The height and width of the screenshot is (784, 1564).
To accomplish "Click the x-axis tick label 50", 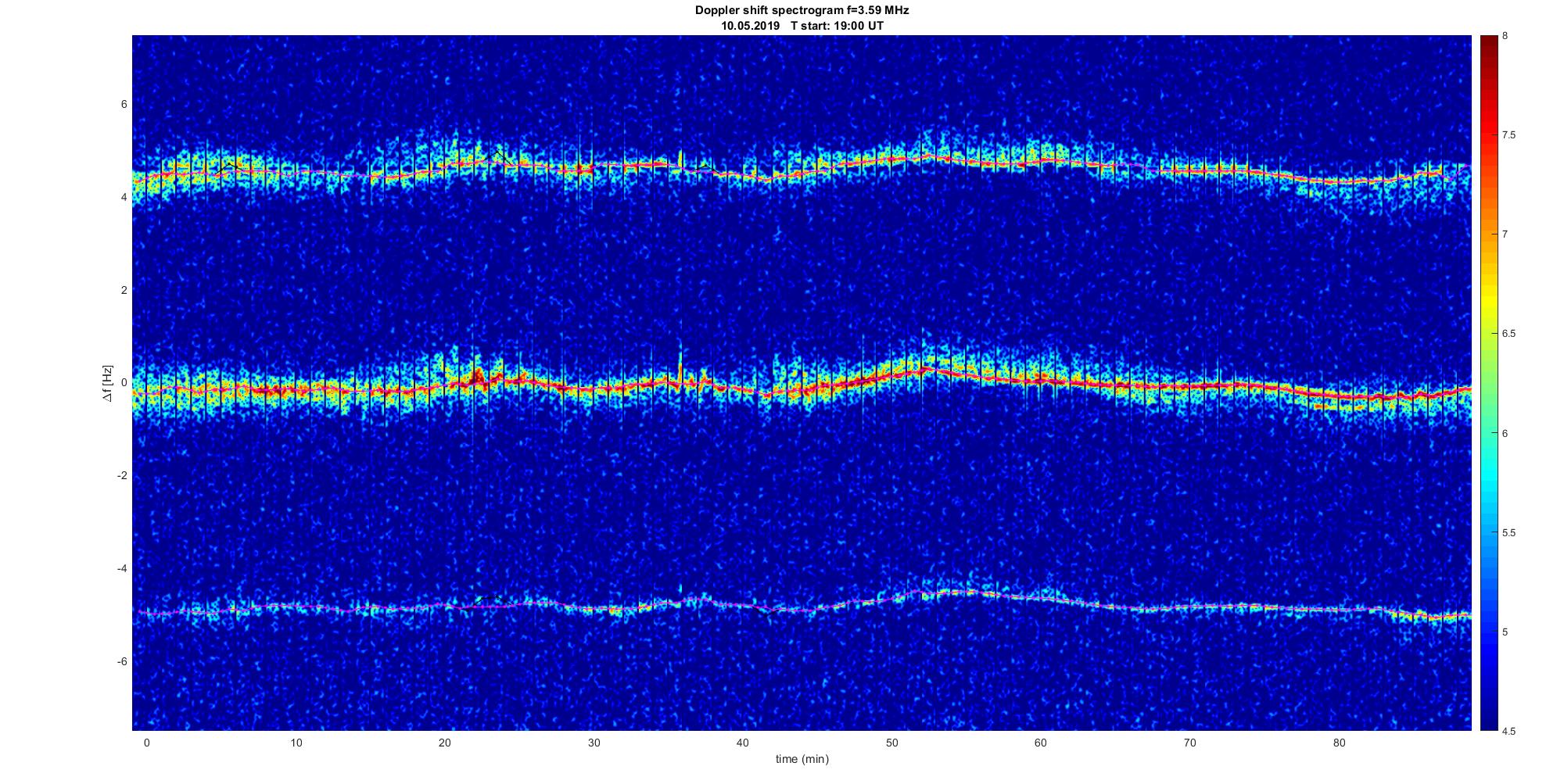I will (892, 743).
